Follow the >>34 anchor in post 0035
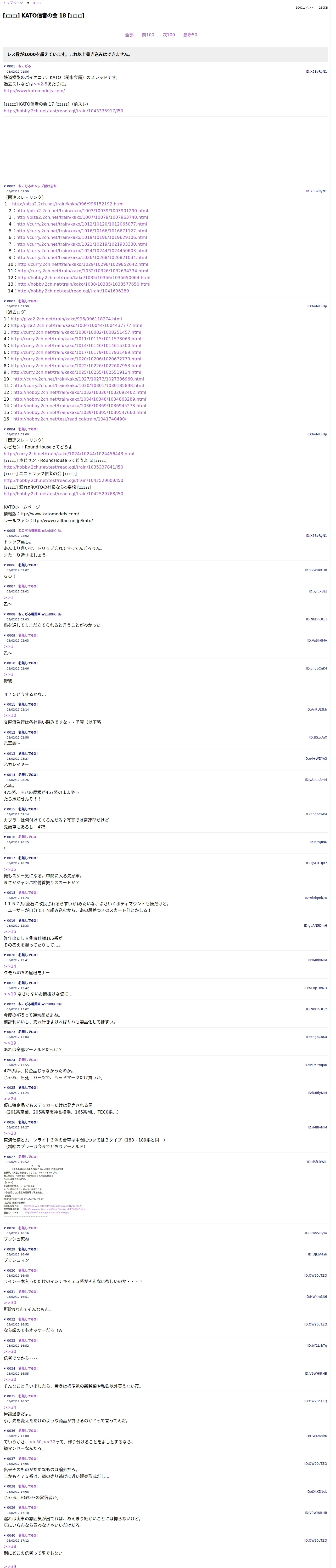This screenshot has width=336, height=1568. tap(10, 1407)
